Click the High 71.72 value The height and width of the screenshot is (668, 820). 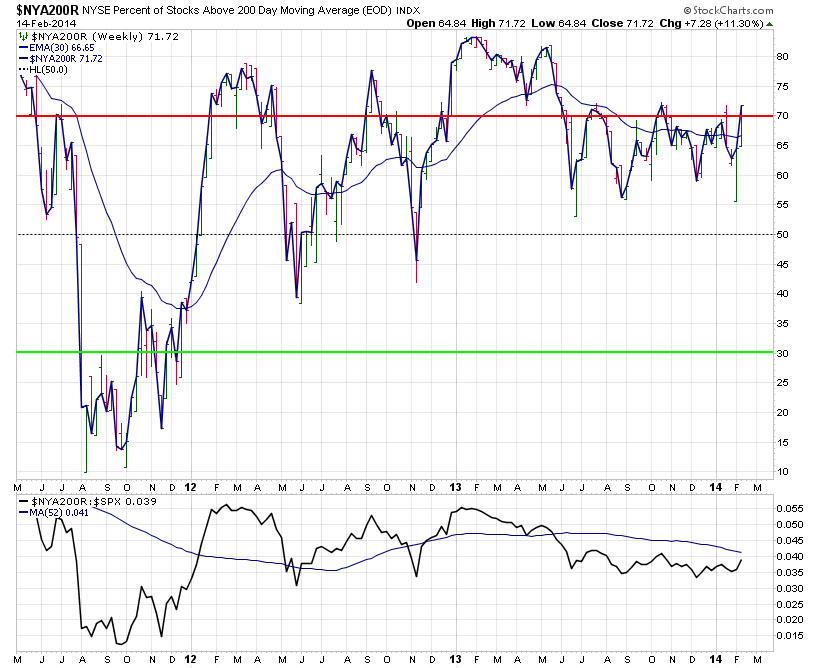tap(498, 24)
